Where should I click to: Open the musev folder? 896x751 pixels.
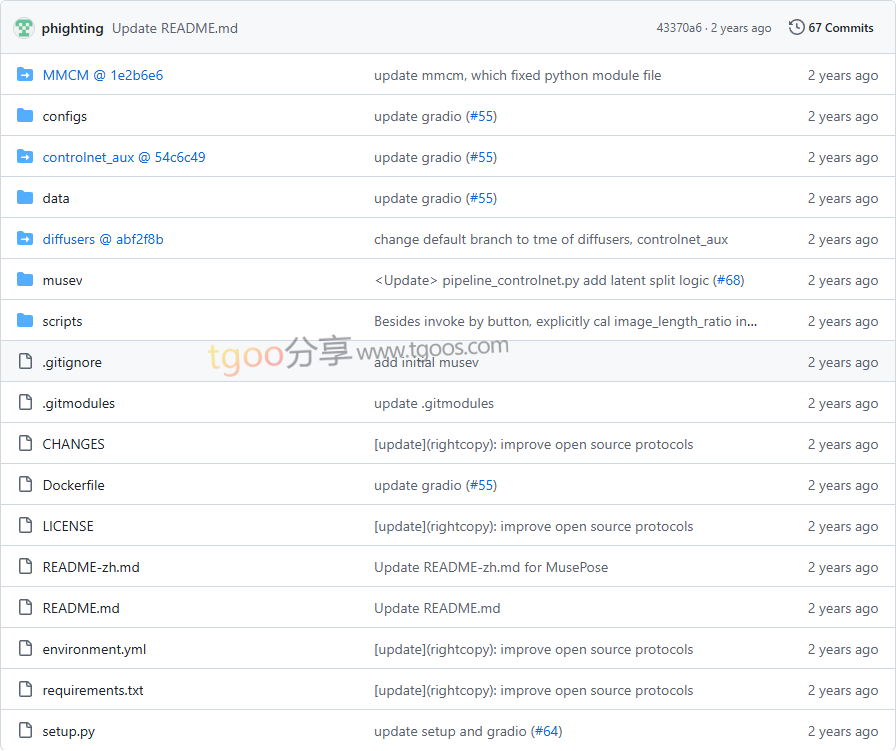(x=62, y=280)
